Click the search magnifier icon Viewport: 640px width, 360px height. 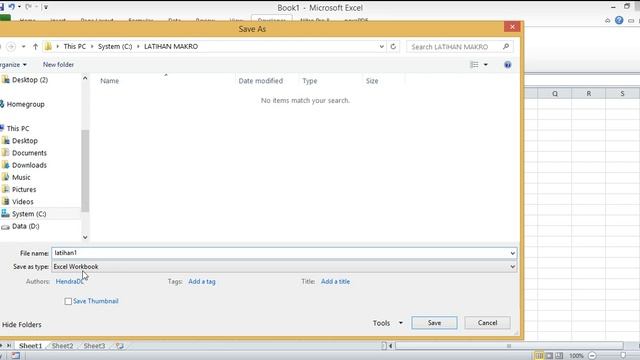(x=506, y=47)
